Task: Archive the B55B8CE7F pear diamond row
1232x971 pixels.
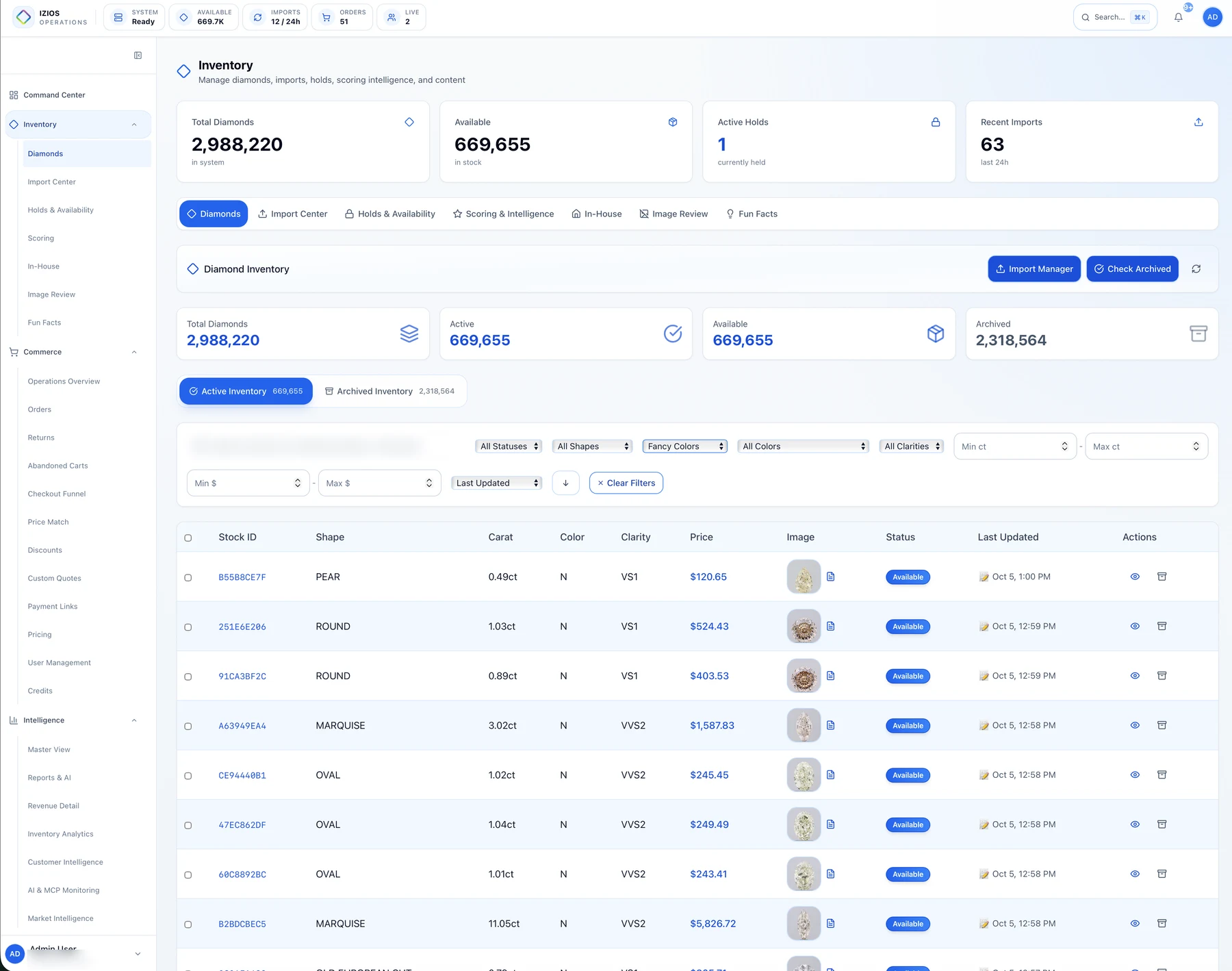Action: click(1162, 577)
